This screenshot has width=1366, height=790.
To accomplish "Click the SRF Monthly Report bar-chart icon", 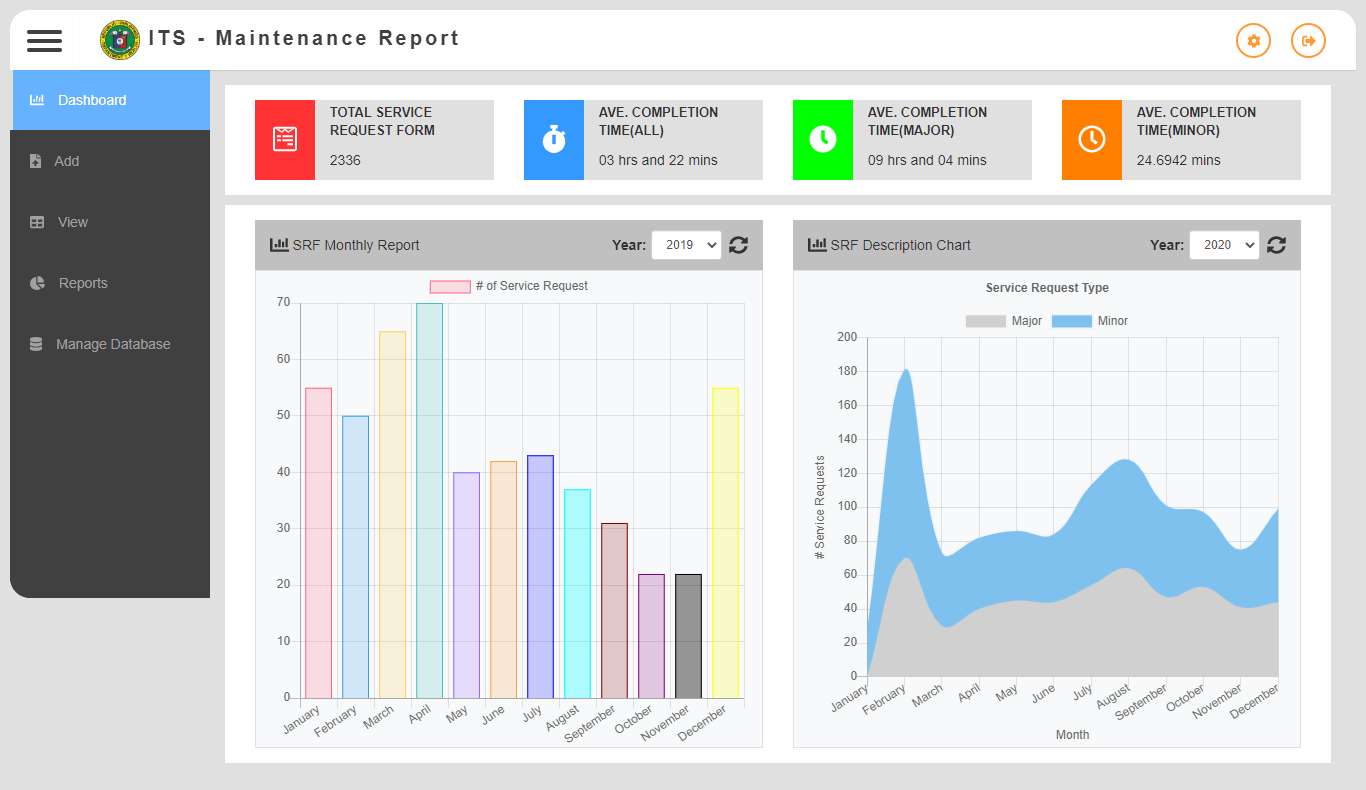I will click(x=279, y=245).
